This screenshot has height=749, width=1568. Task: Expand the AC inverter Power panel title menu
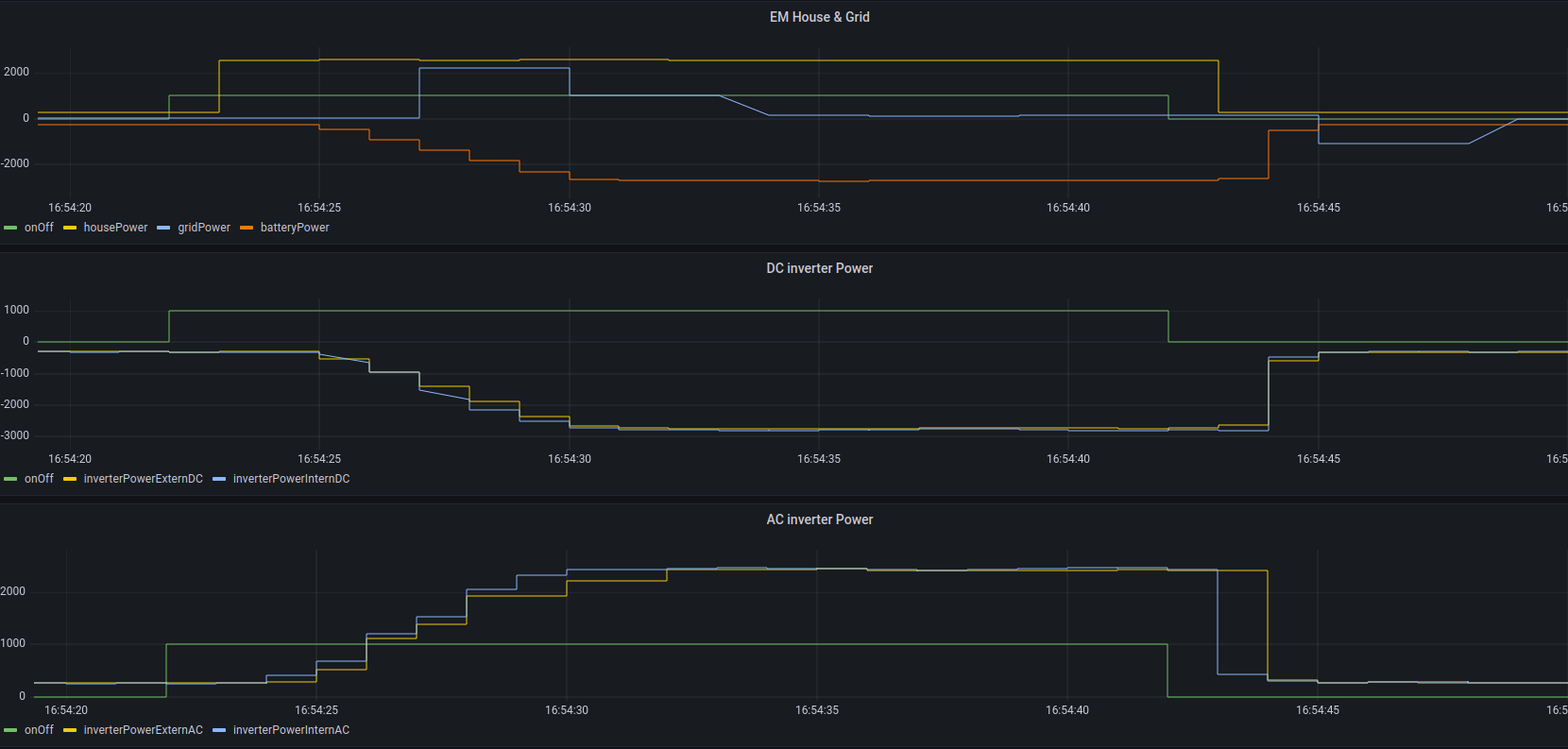click(x=819, y=519)
